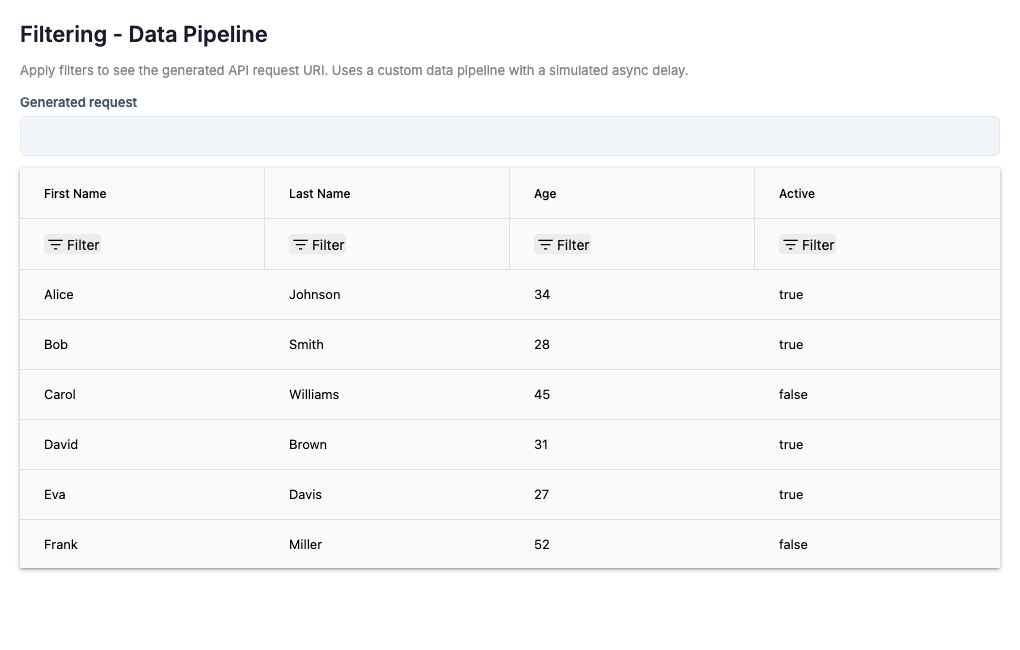
Task: Select the Davis last name cell
Action: point(305,495)
